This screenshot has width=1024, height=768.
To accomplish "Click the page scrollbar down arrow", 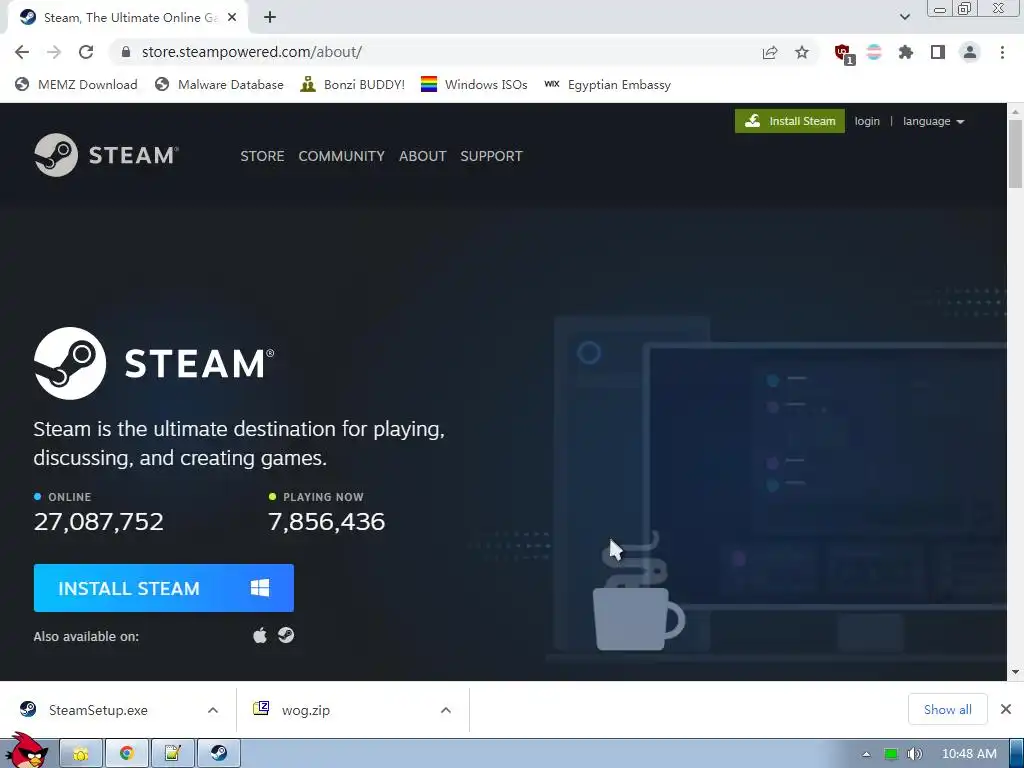I will tap(1016, 672).
